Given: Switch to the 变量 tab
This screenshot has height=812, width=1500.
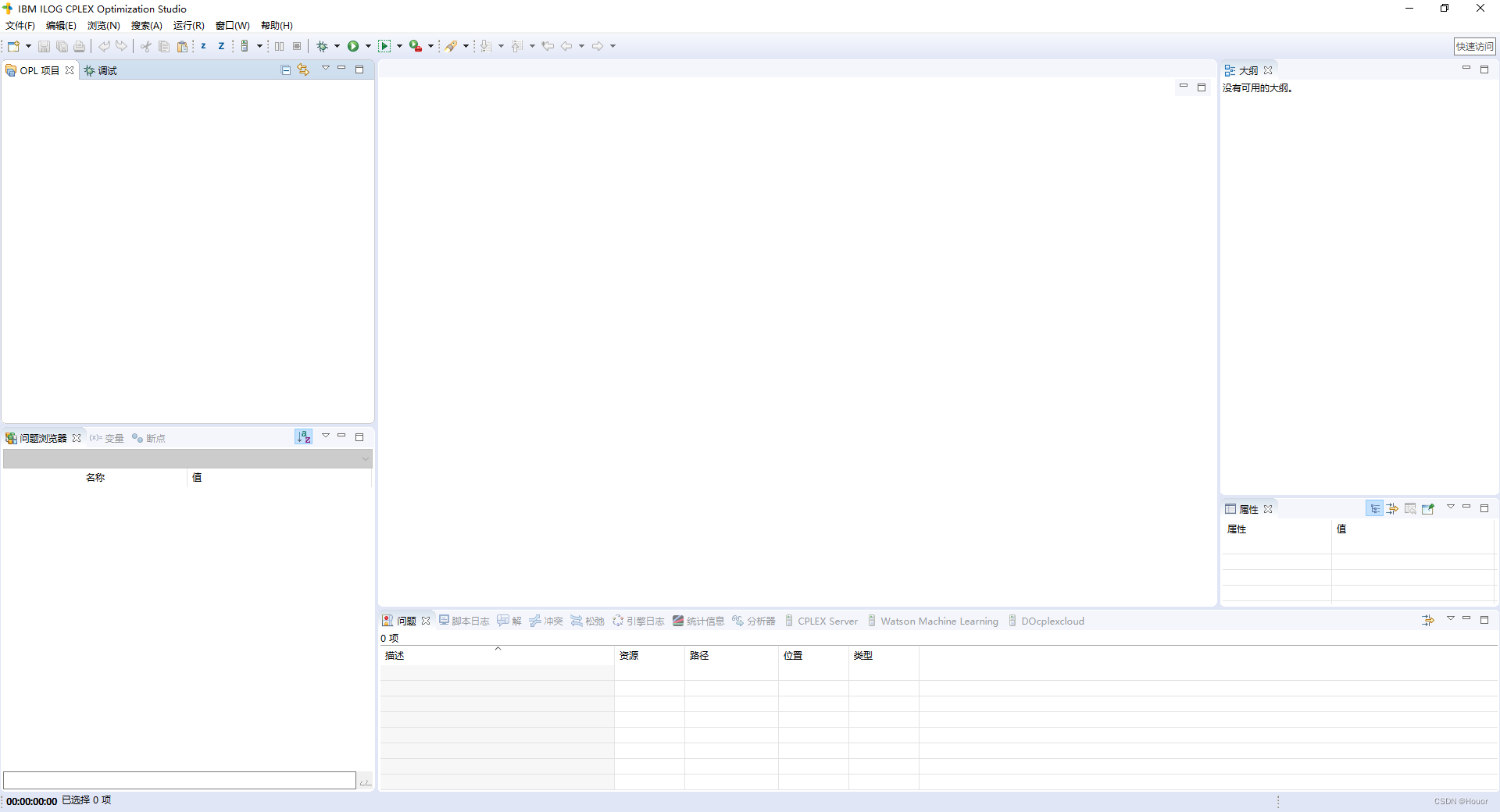Looking at the screenshot, I should click(x=107, y=438).
